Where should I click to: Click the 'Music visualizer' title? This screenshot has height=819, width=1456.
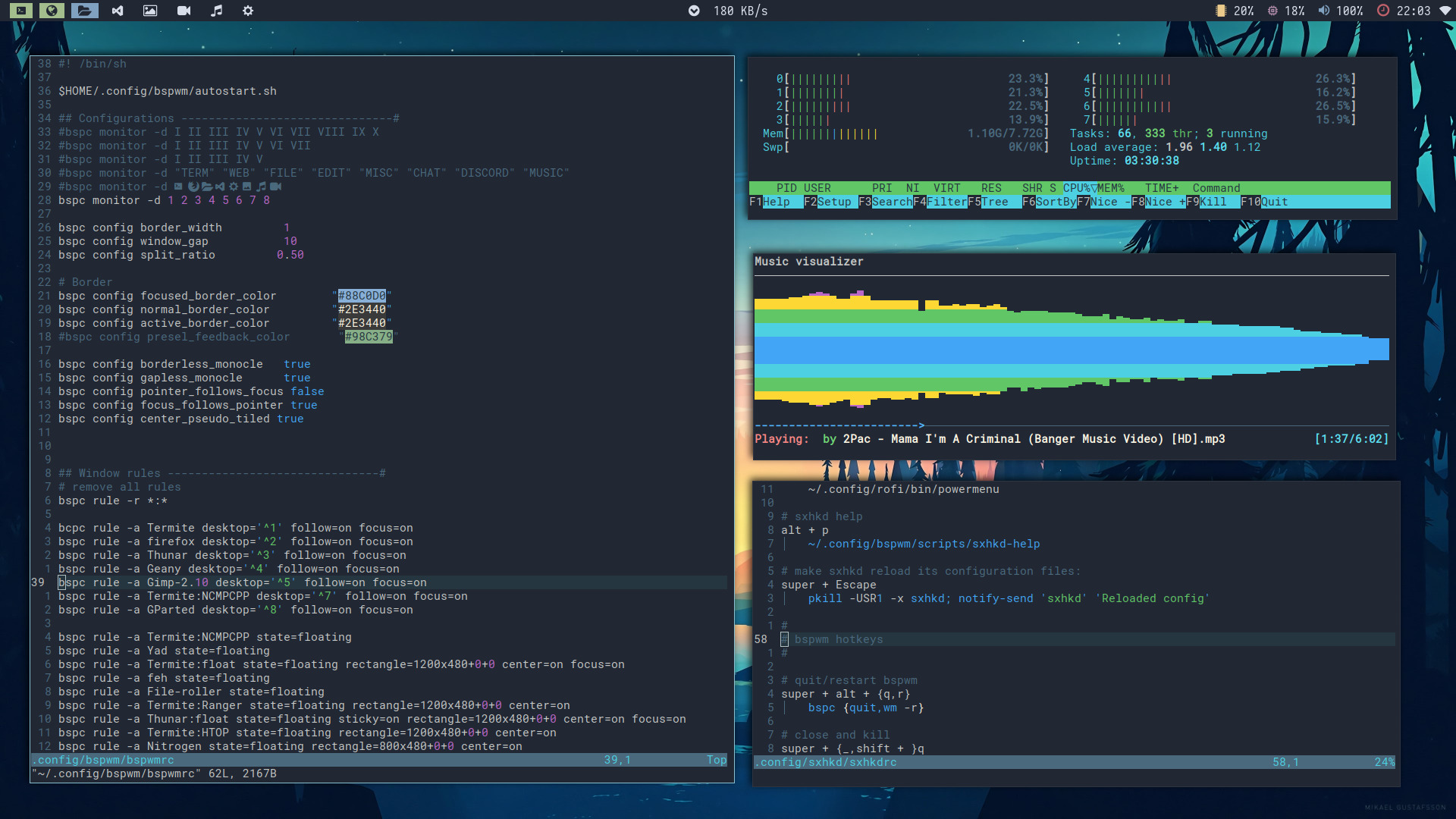809,262
